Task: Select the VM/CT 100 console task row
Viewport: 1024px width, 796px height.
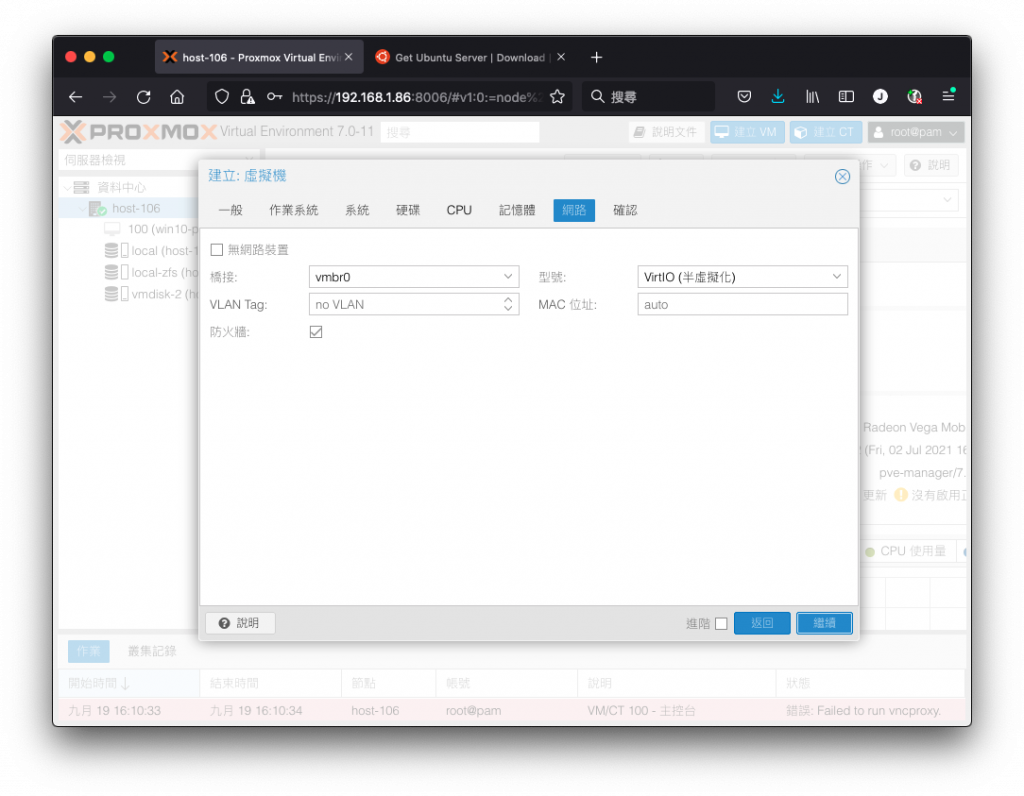Action: point(511,711)
